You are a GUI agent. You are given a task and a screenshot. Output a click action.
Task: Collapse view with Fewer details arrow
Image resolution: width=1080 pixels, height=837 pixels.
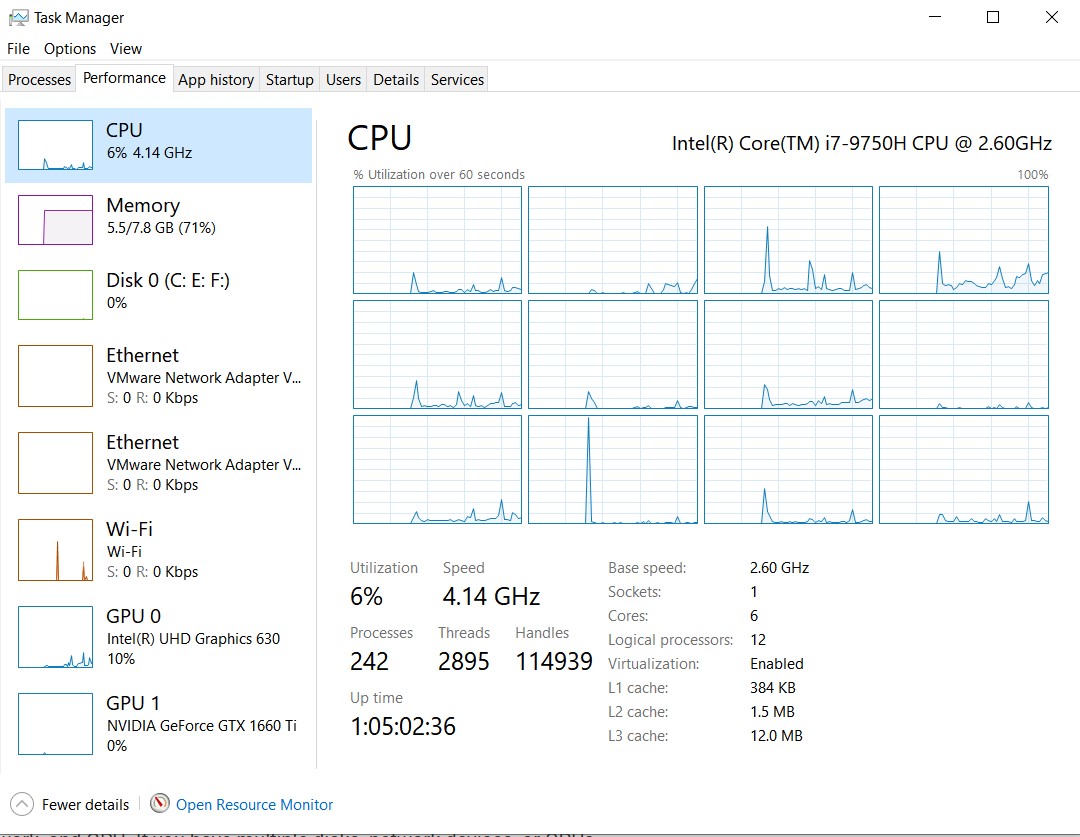(x=21, y=804)
